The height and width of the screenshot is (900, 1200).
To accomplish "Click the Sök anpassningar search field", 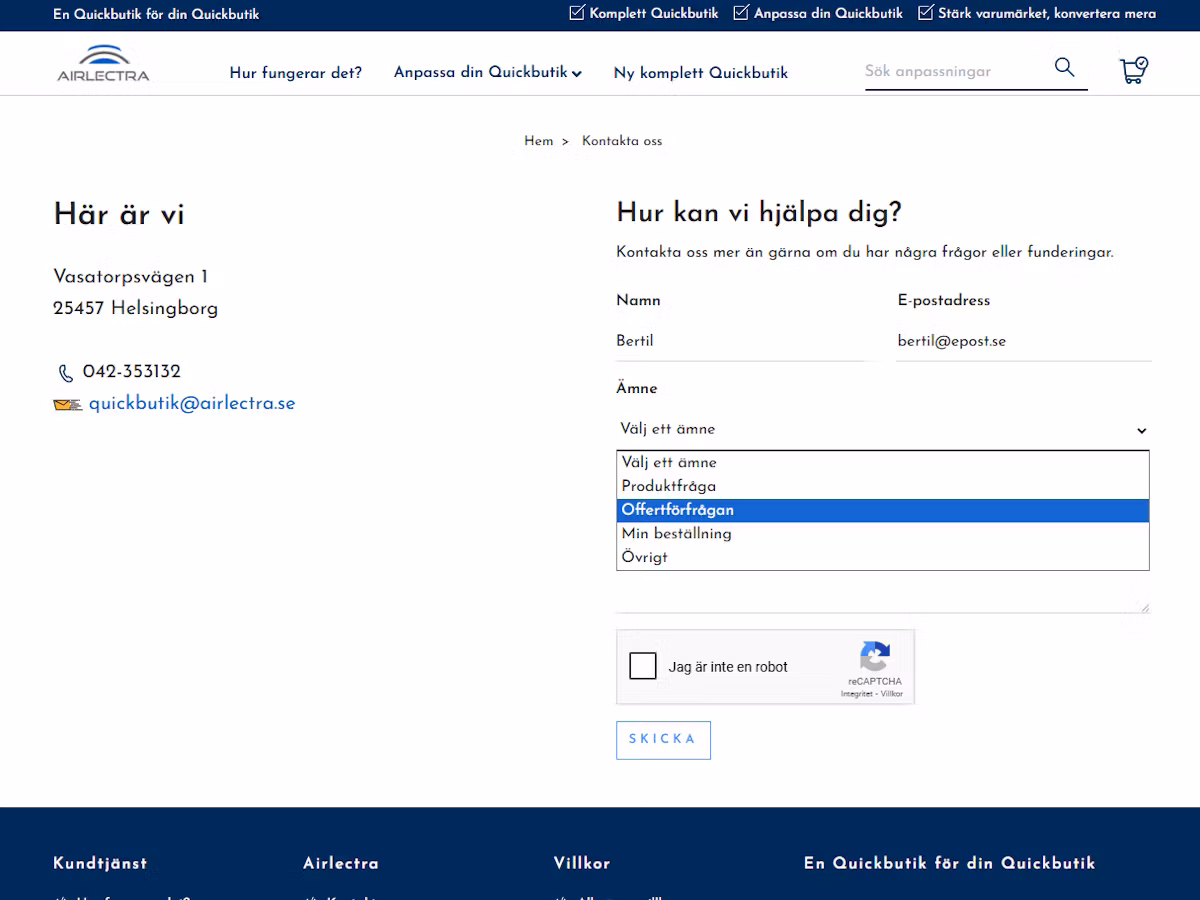I will 955,71.
